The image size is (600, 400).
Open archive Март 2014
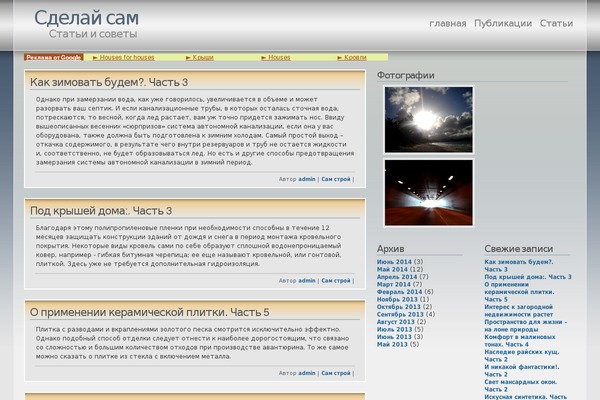[394, 284]
